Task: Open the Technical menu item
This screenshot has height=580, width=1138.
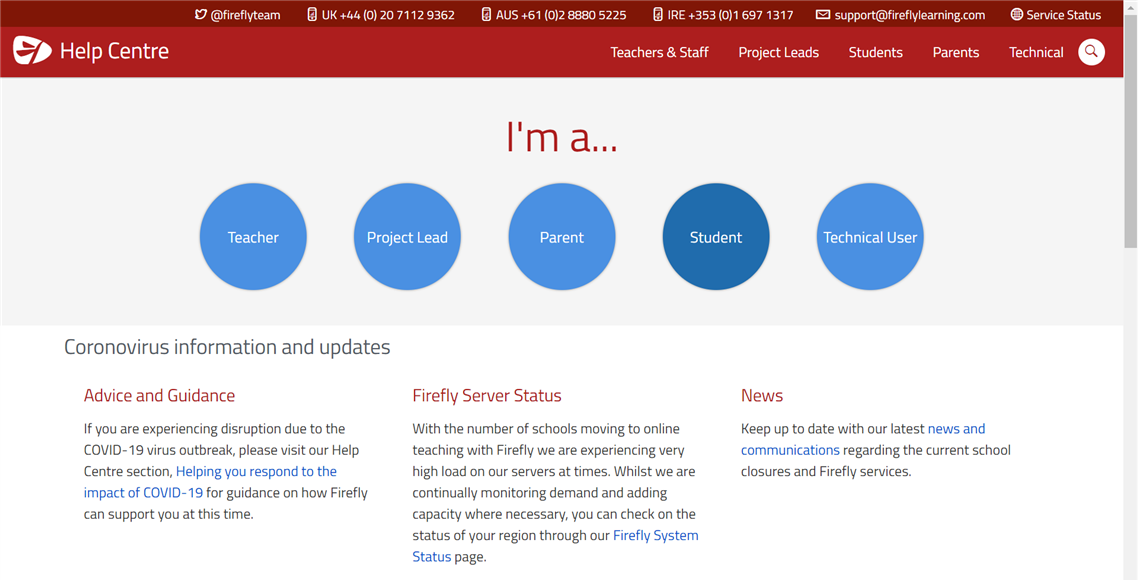Action: pyautogui.click(x=1036, y=52)
